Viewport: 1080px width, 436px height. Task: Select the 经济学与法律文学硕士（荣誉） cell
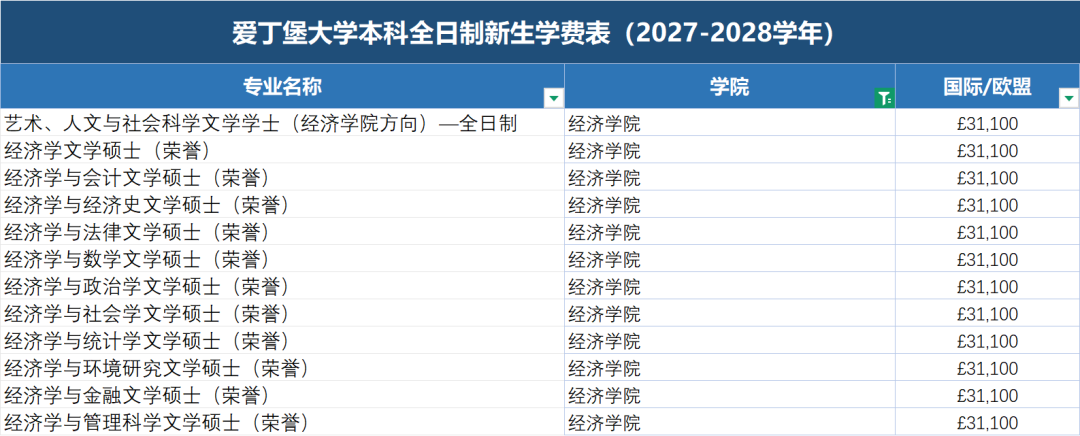coord(282,232)
